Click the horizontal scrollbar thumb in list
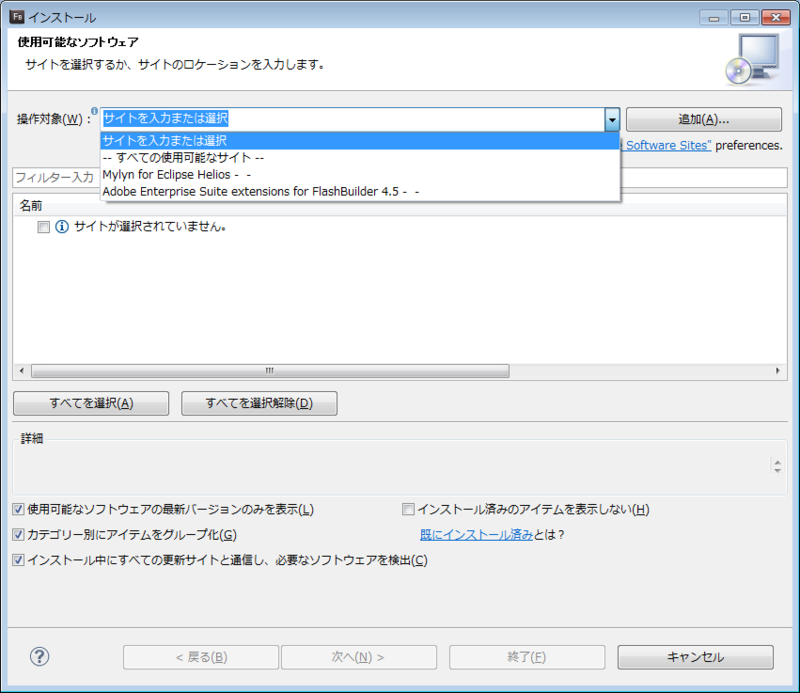Screen dimensions: 800x693 click(270, 371)
